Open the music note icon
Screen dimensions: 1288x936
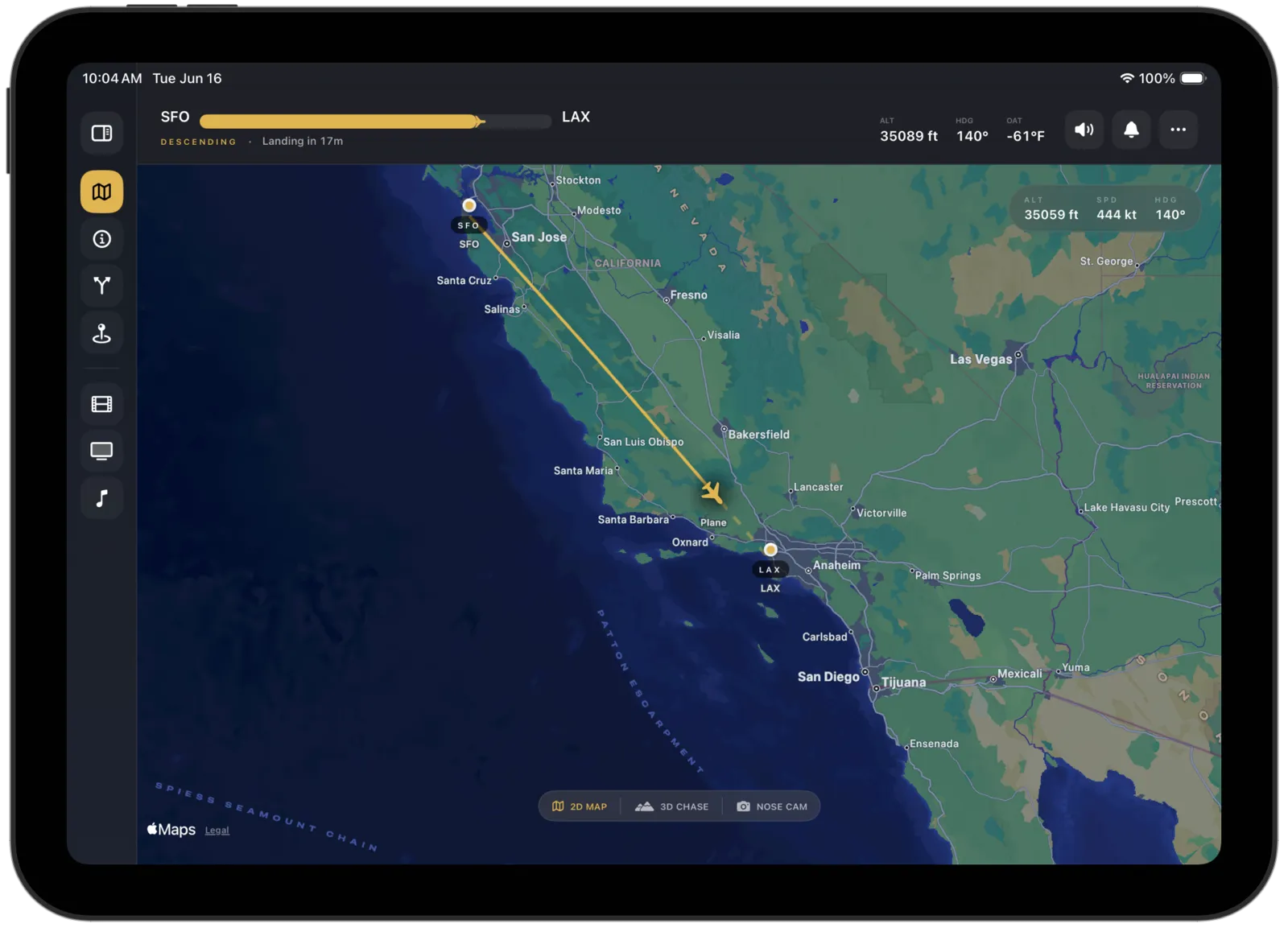click(101, 498)
